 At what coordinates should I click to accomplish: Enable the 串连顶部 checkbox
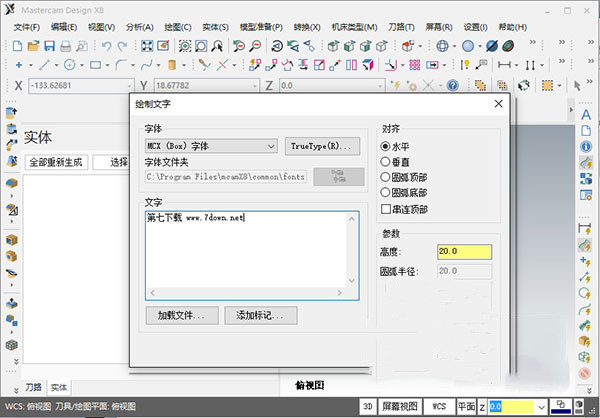[386, 208]
